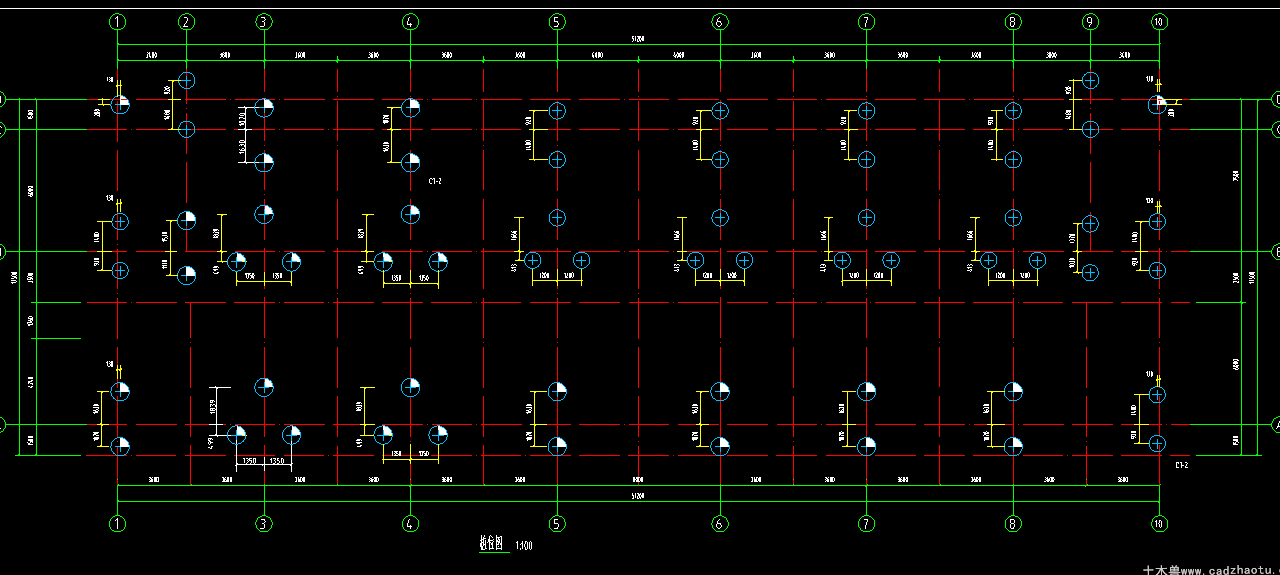1280x575 pixels.
Task: Click axis bubble 7 at top
Action: click(x=866, y=21)
